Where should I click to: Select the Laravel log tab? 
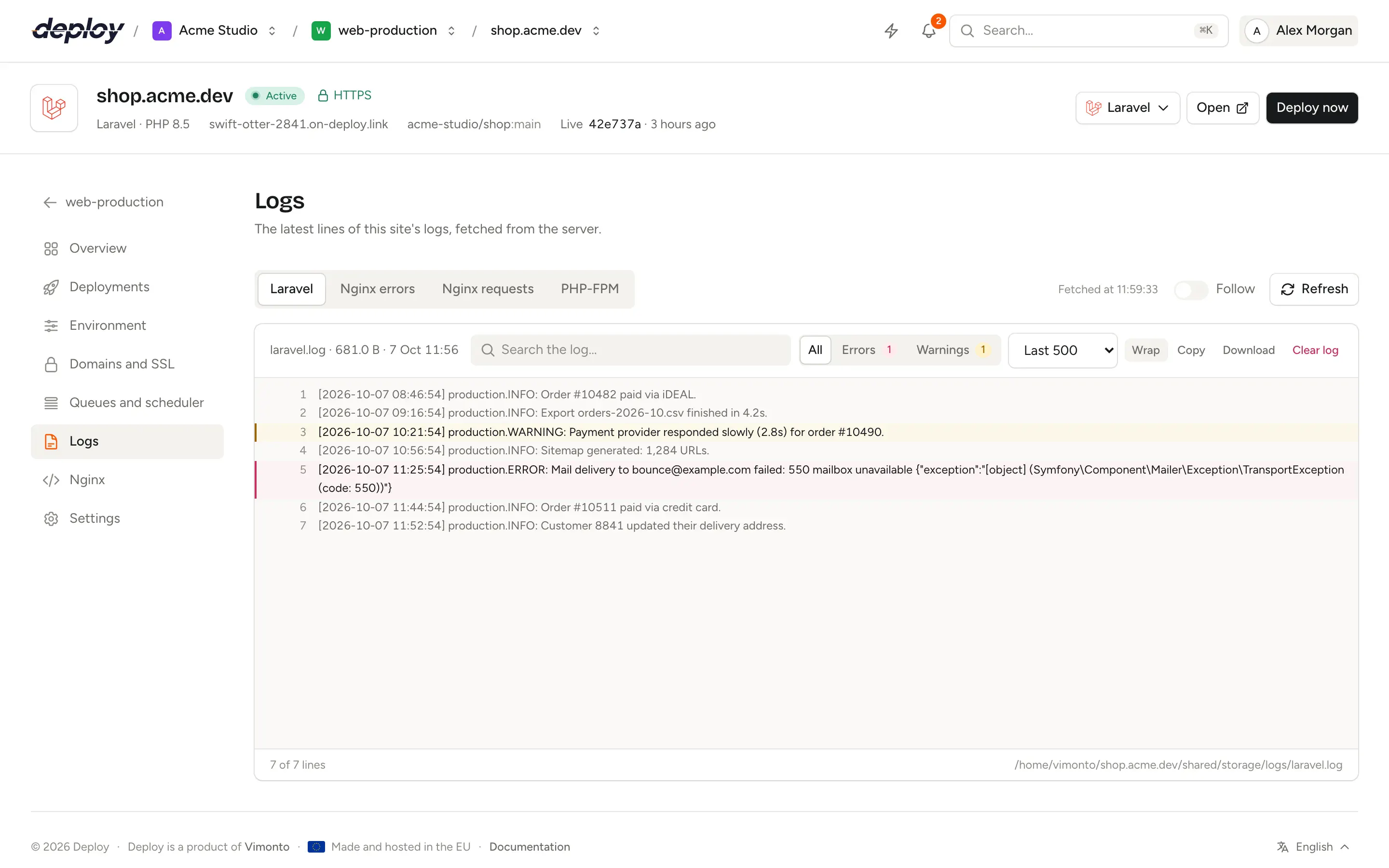click(x=292, y=289)
